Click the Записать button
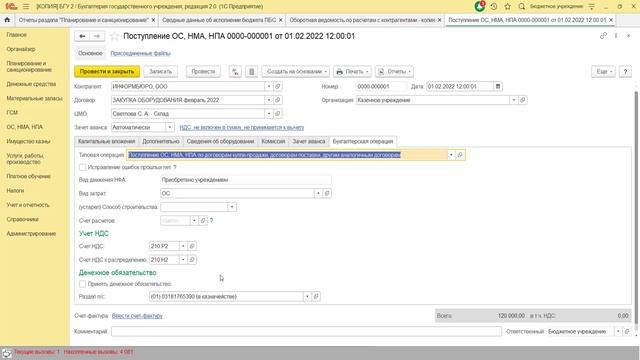Viewport: 640px width, 360px height. click(160, 71)
